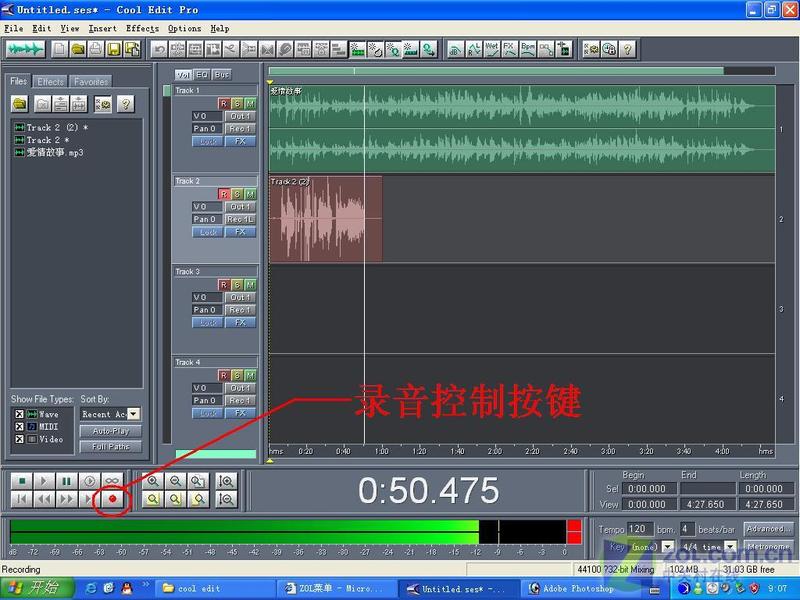Click the Save All toolbar icon
Image resolution: width=800 pixels, height=600 pixels.
coord(132,49)
